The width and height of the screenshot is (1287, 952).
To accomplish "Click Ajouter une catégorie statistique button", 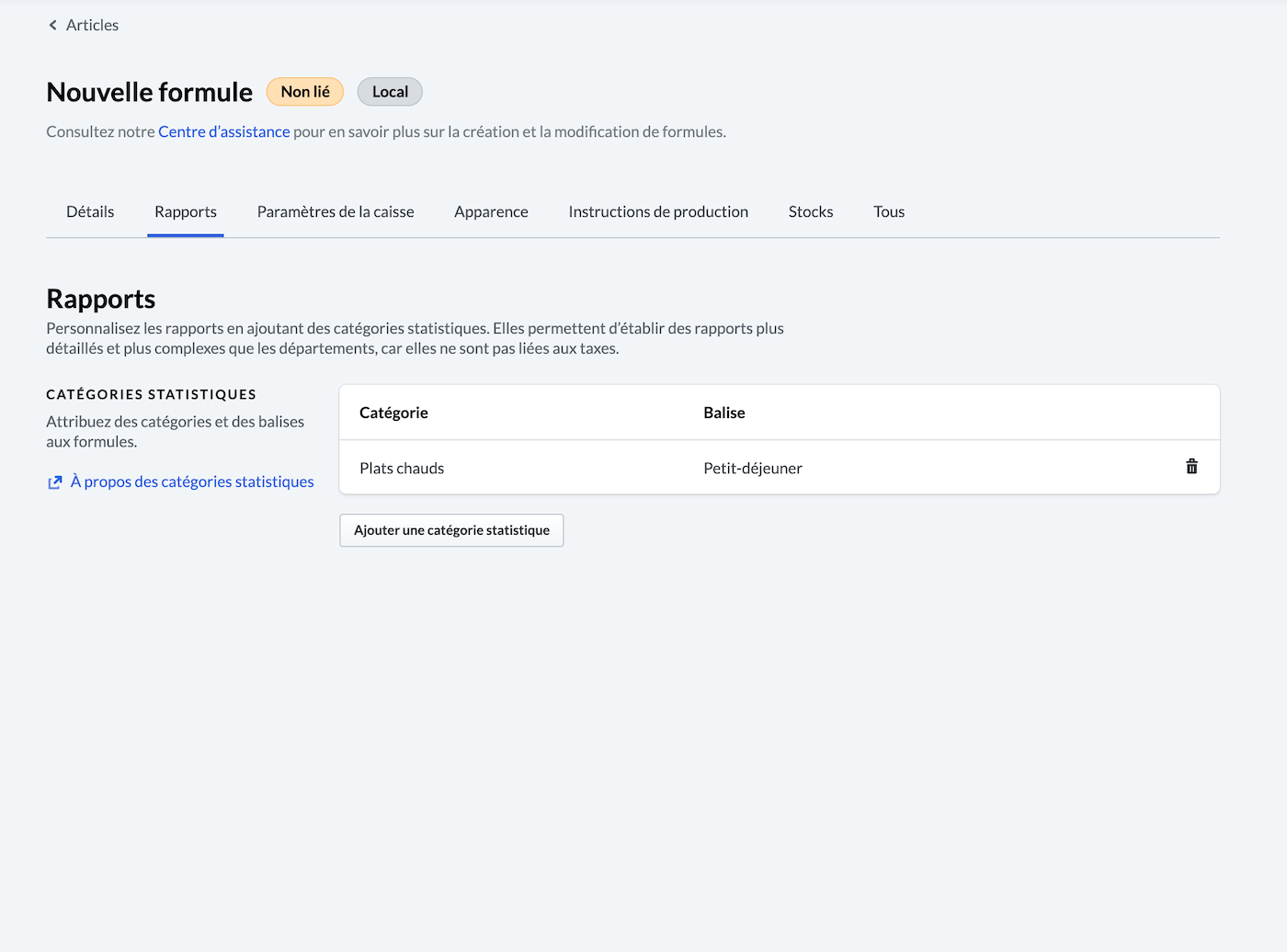I will coord(451,530).
